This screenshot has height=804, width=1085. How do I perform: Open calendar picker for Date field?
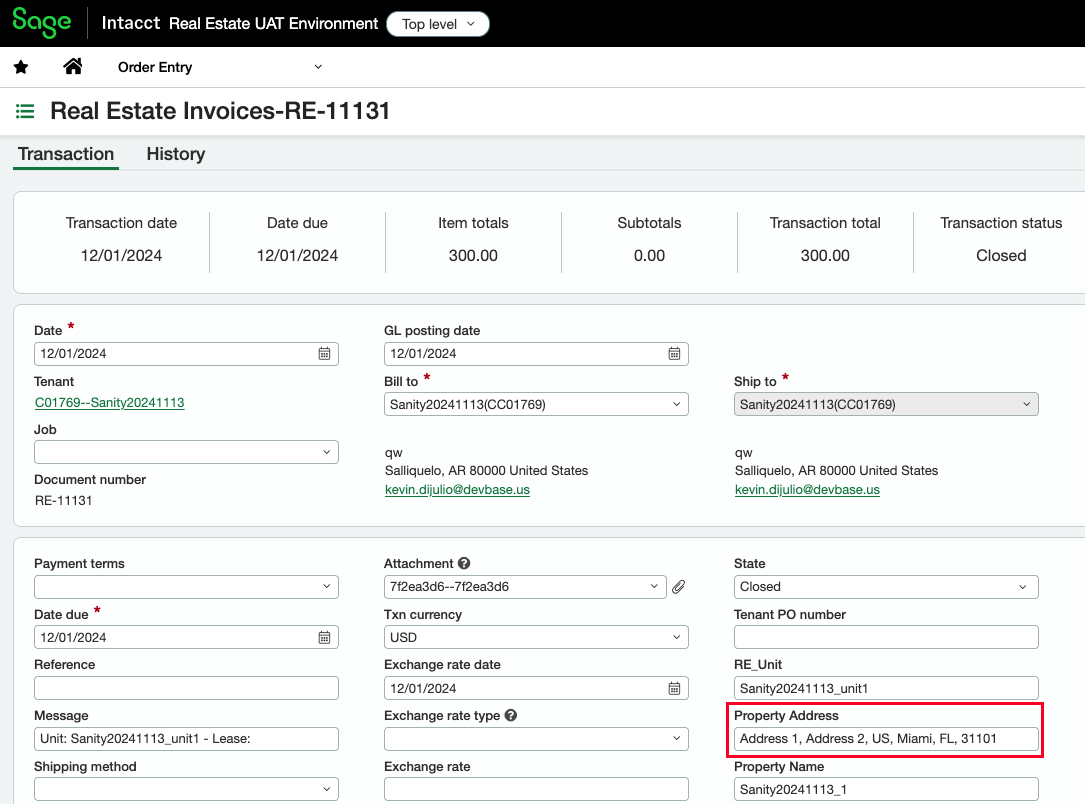click(324, 354)
